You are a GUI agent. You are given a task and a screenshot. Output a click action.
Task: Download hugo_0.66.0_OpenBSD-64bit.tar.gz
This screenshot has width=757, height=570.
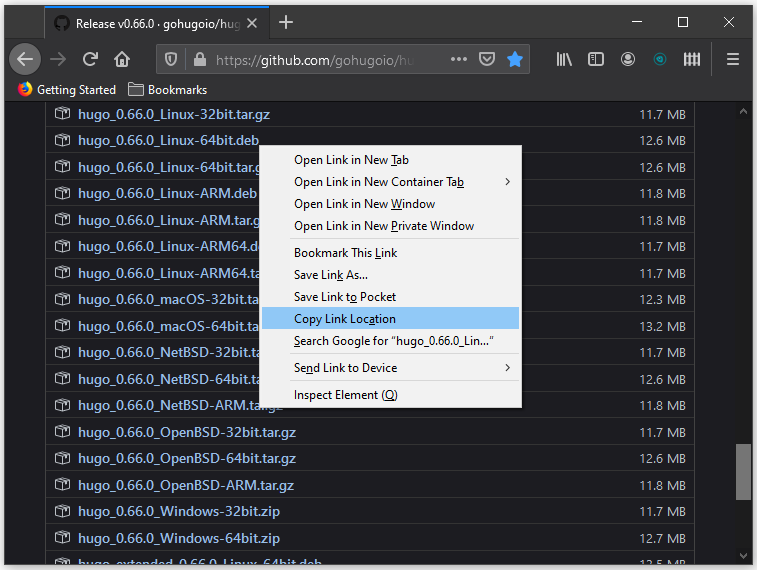pos(187,459)
